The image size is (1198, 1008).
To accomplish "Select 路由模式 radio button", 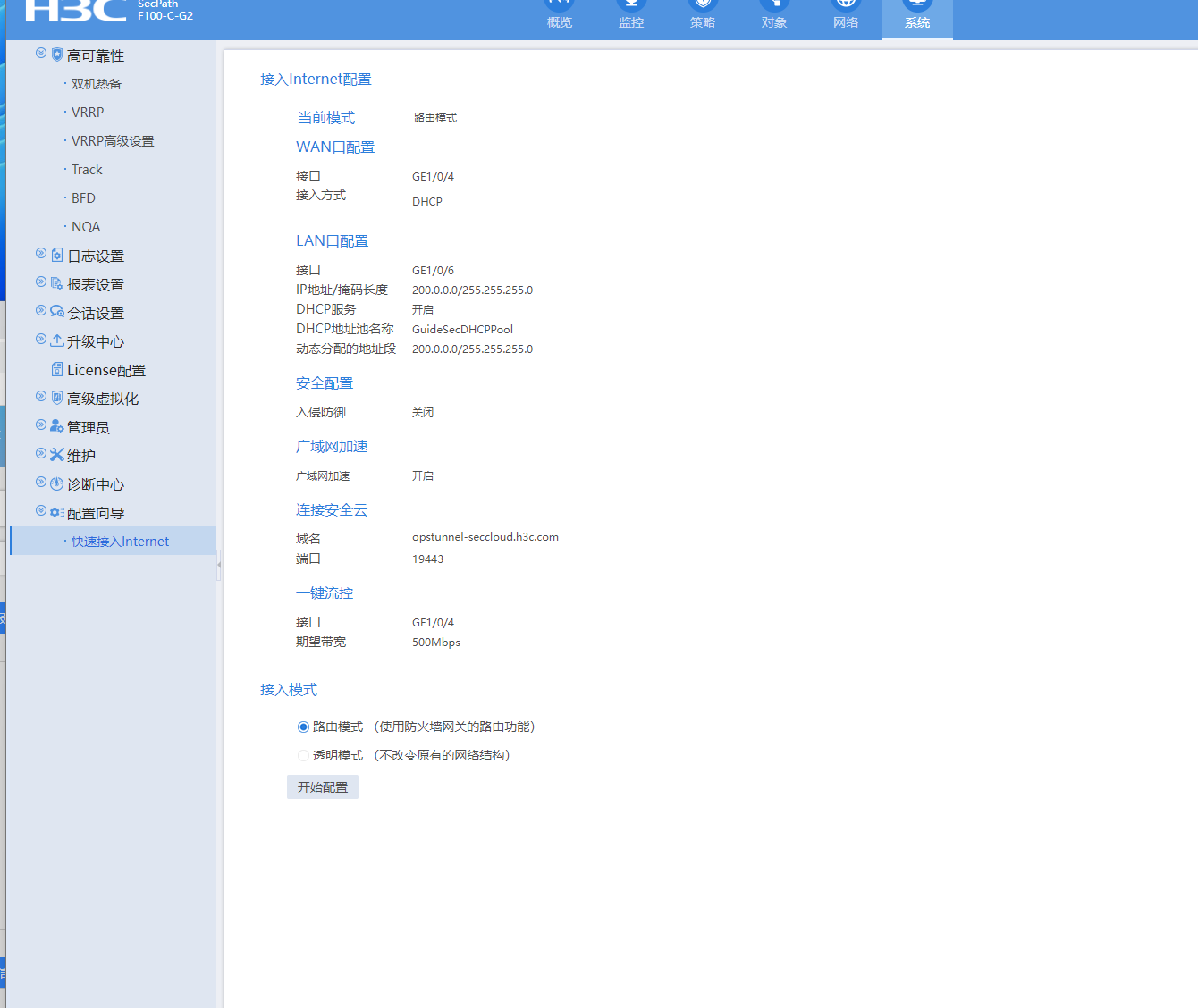I will (303, 727).
